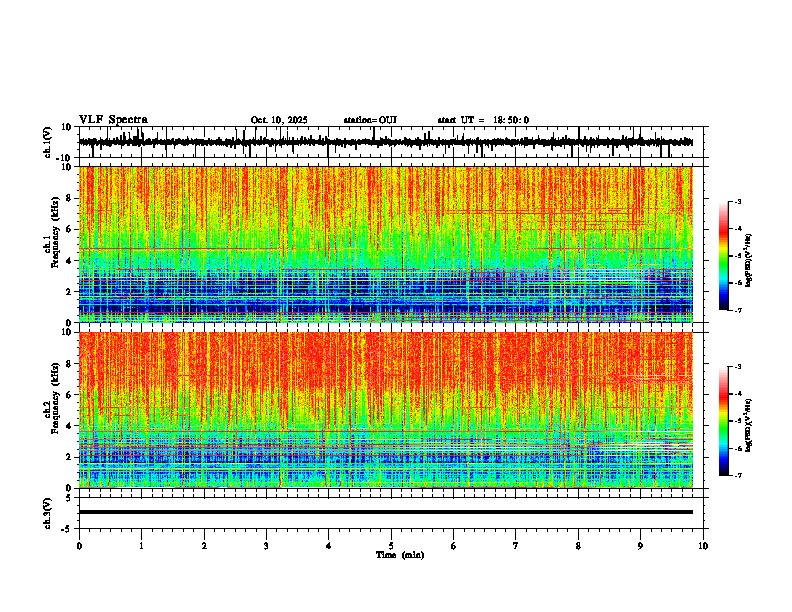Click the ch.1(V) waveform axis label
792x612 pixels.
48,142
